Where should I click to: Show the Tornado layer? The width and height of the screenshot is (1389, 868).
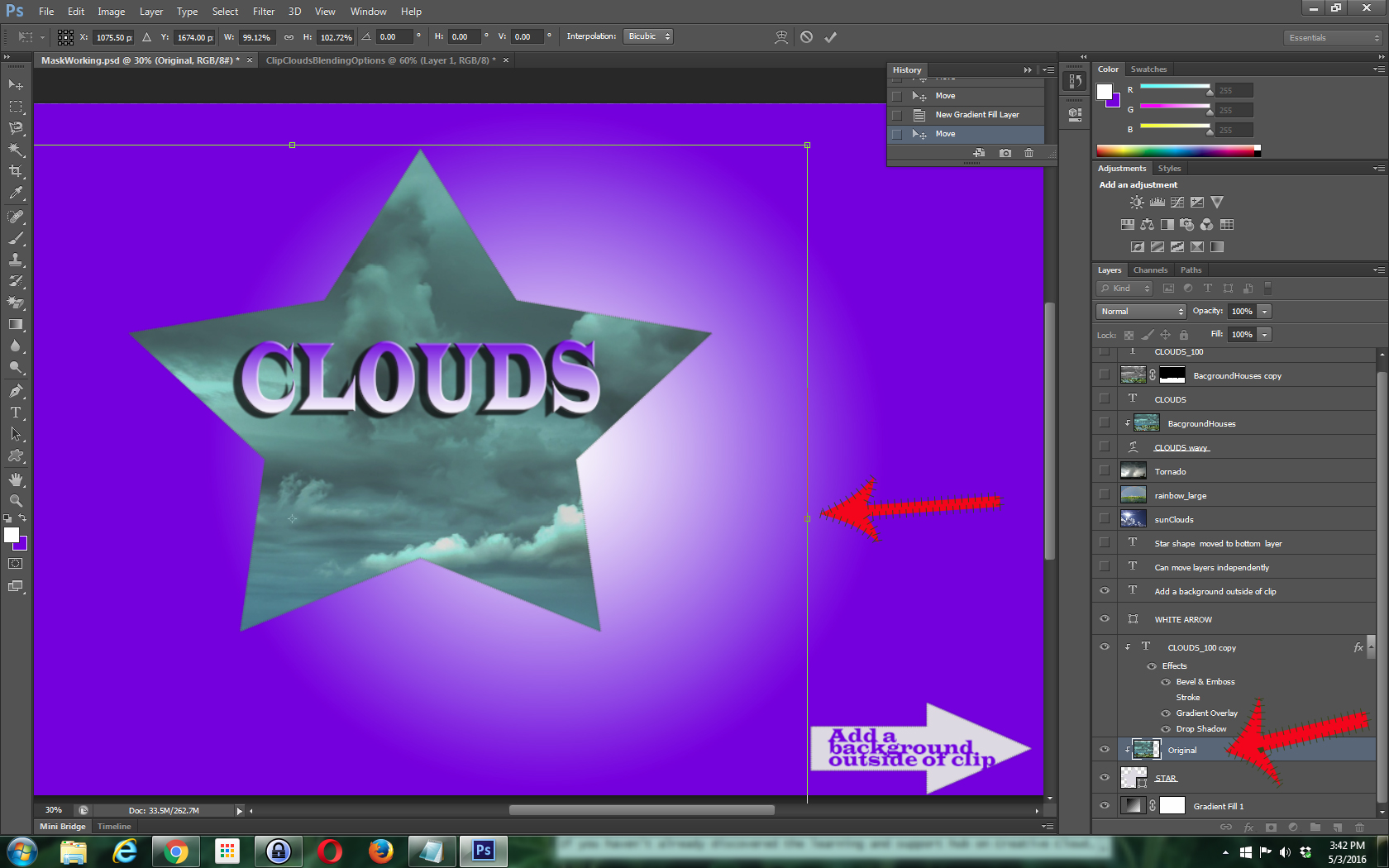pyautogui.click(x=1105, y=471)
